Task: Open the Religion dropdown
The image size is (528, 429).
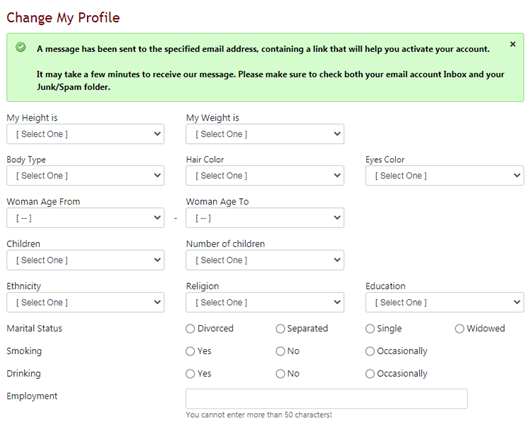Action: point(265,302)
